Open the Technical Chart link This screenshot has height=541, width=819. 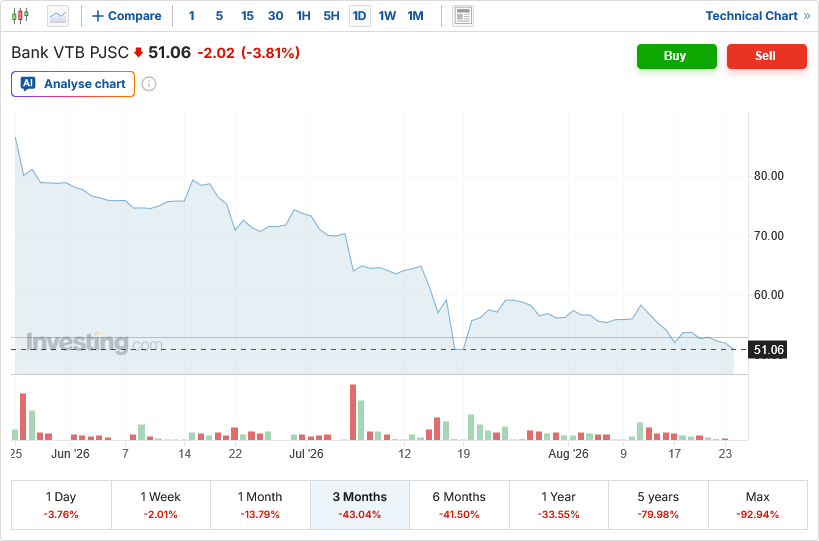point(757,16)
